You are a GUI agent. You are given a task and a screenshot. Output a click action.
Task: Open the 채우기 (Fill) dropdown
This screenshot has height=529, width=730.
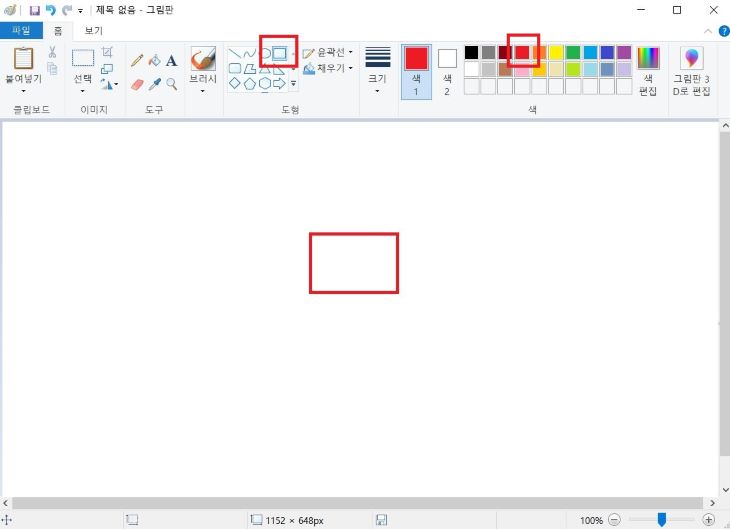click(x=328, y=68)
